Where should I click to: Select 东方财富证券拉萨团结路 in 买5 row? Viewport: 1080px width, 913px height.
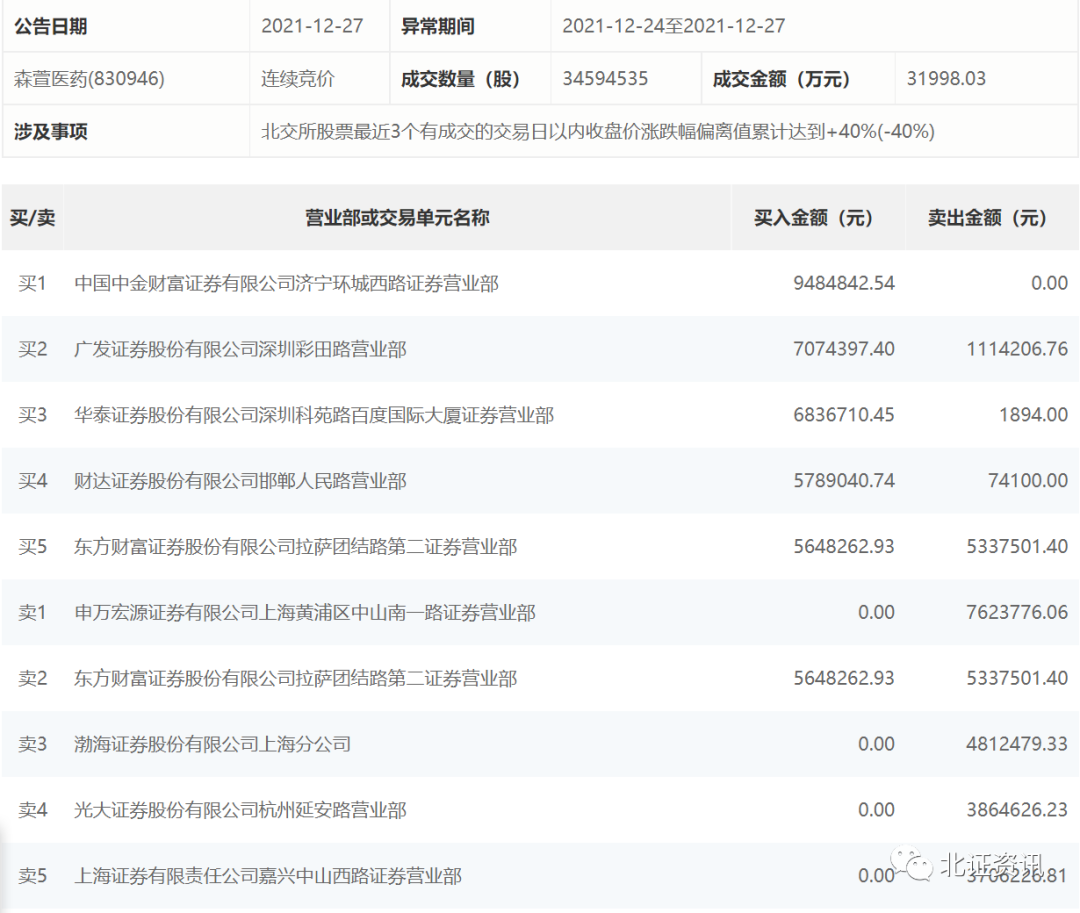click(x=295, y=547)
